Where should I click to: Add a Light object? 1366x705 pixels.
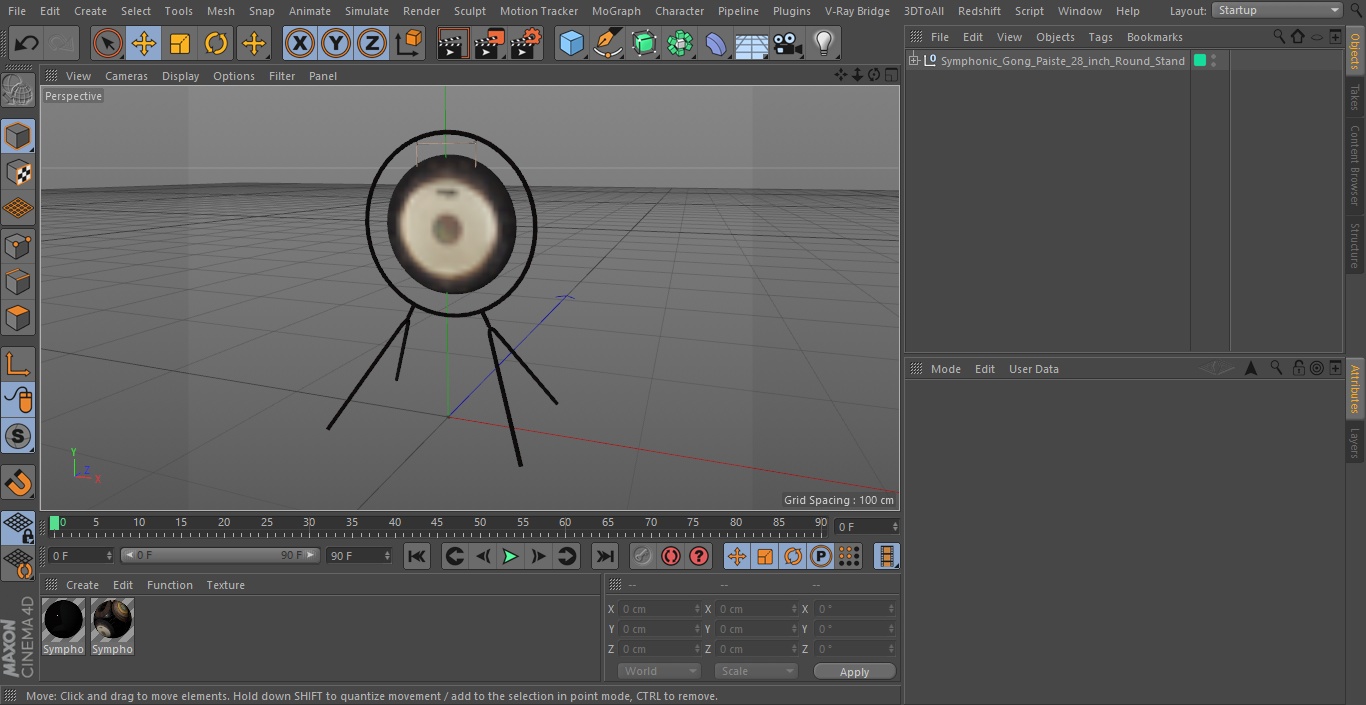point(824,43)
